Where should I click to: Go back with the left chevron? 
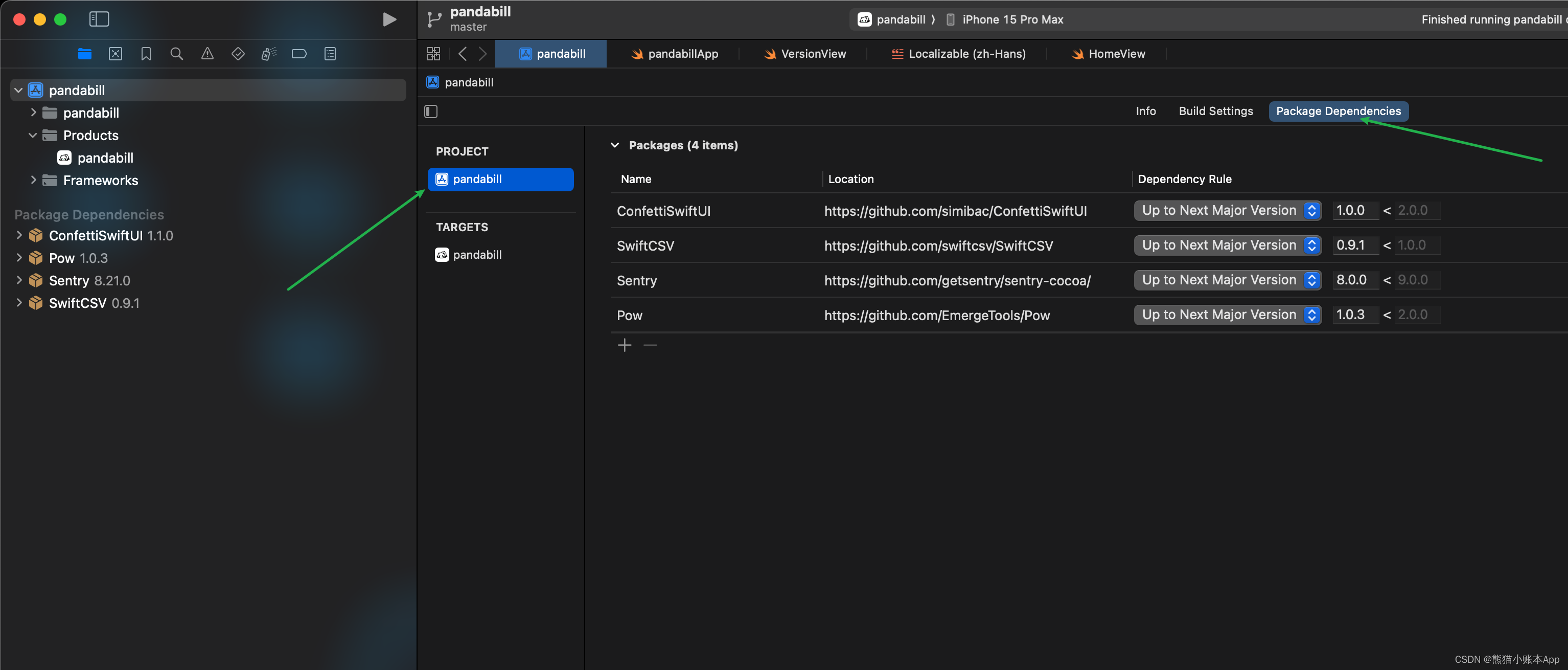tap(463, 54)
